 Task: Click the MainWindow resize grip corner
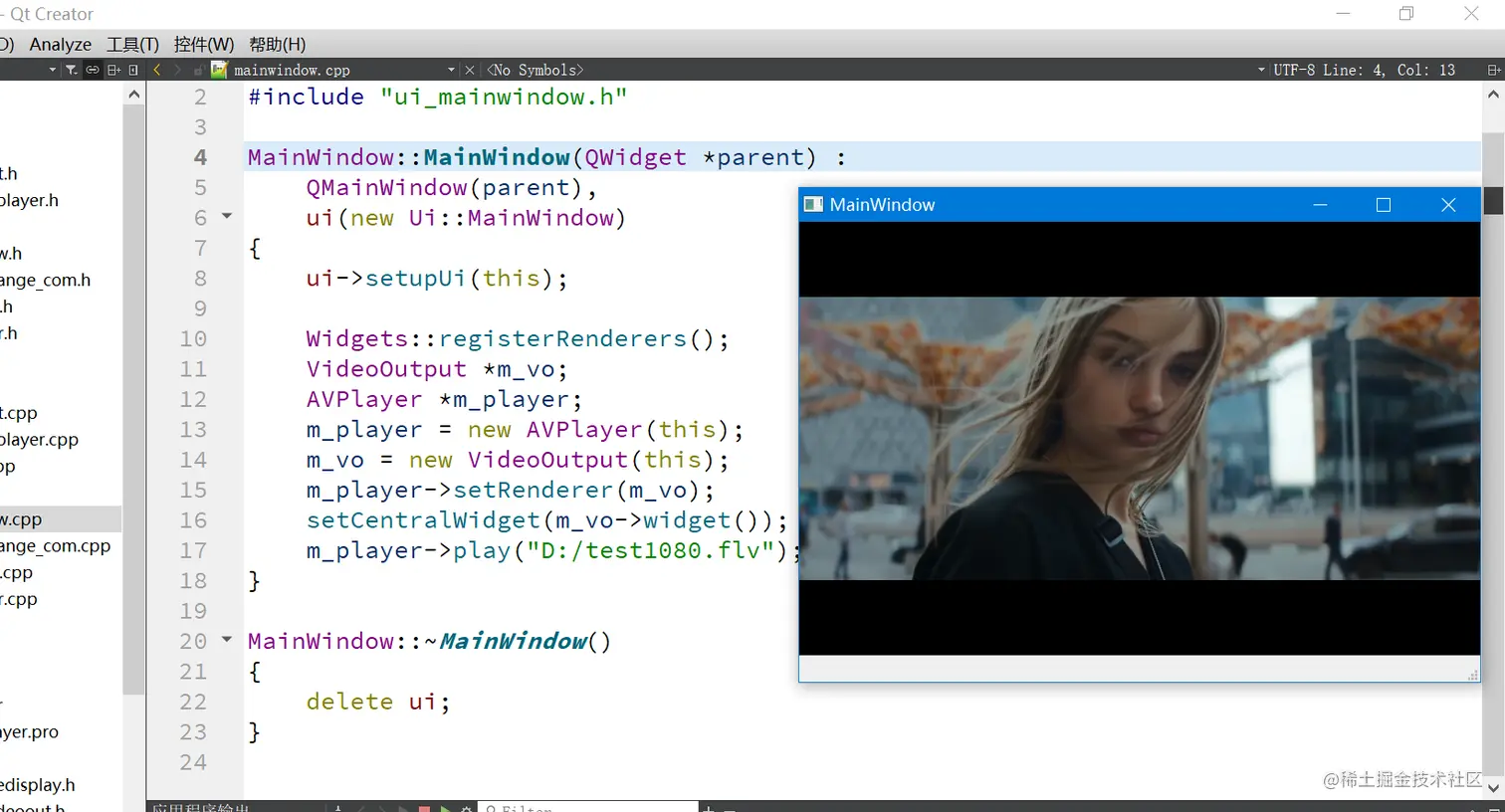pyautogui.click(x=1473, y=675)
